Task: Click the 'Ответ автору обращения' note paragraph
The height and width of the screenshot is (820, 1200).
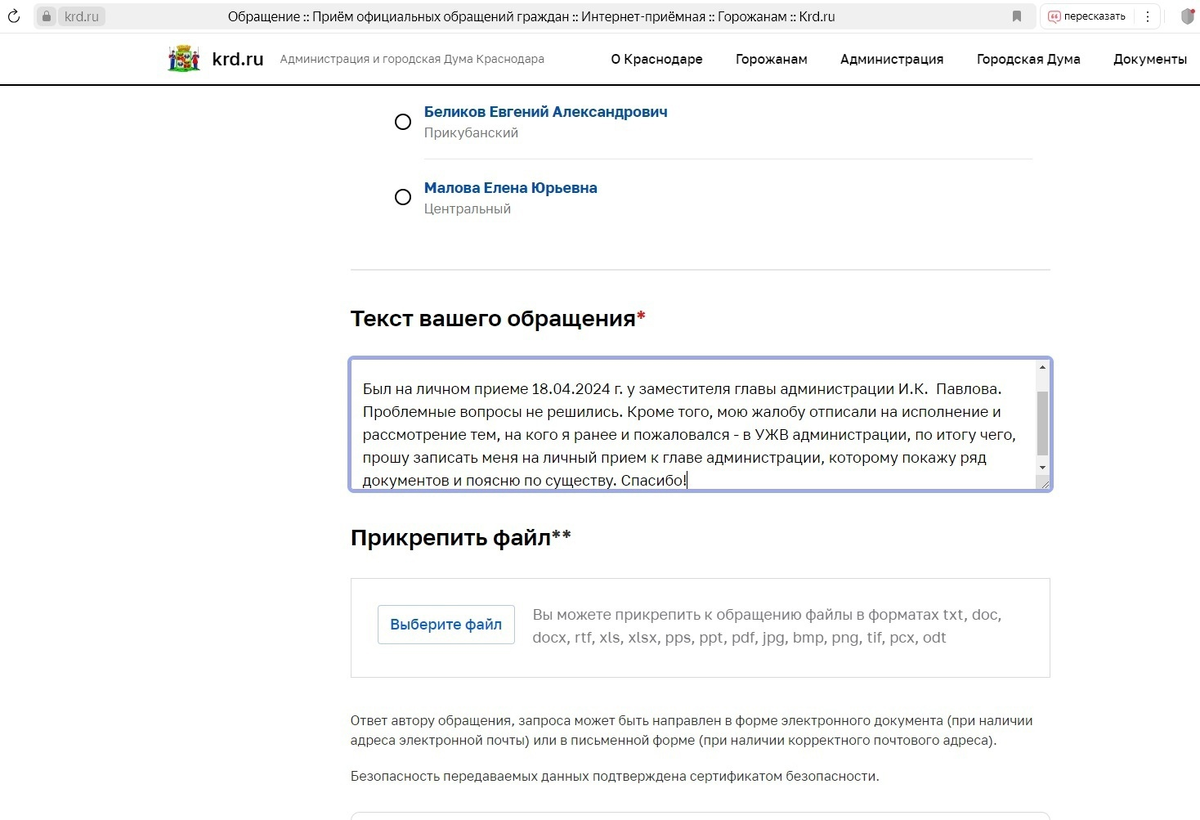Action: 691,731
